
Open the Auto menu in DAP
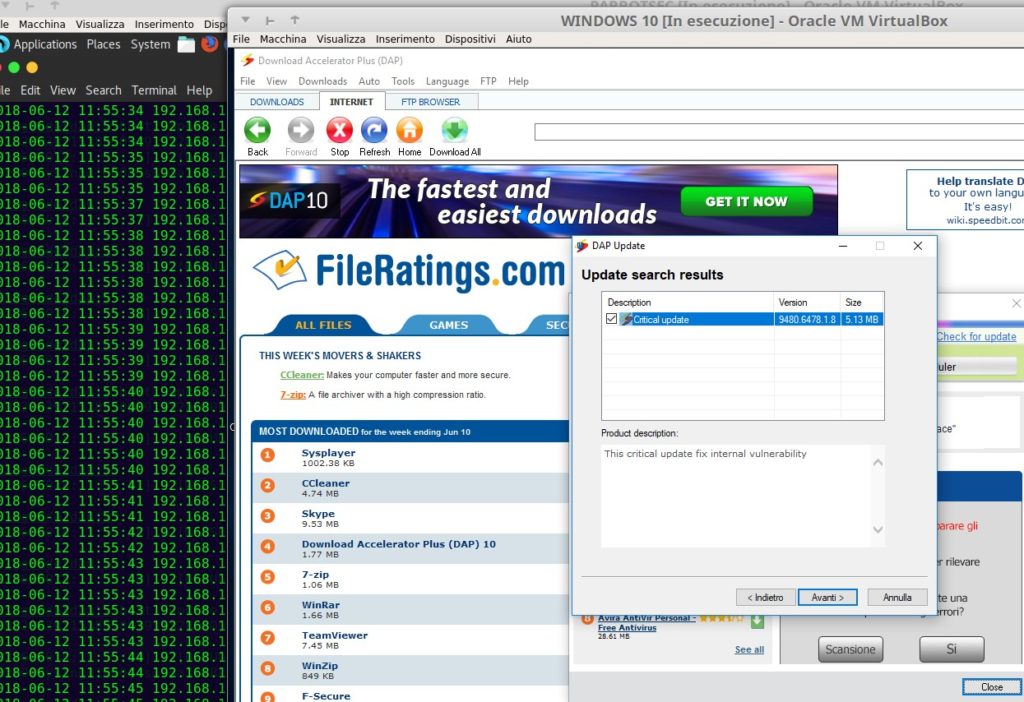pyautogui.click(x=369, y=82)
